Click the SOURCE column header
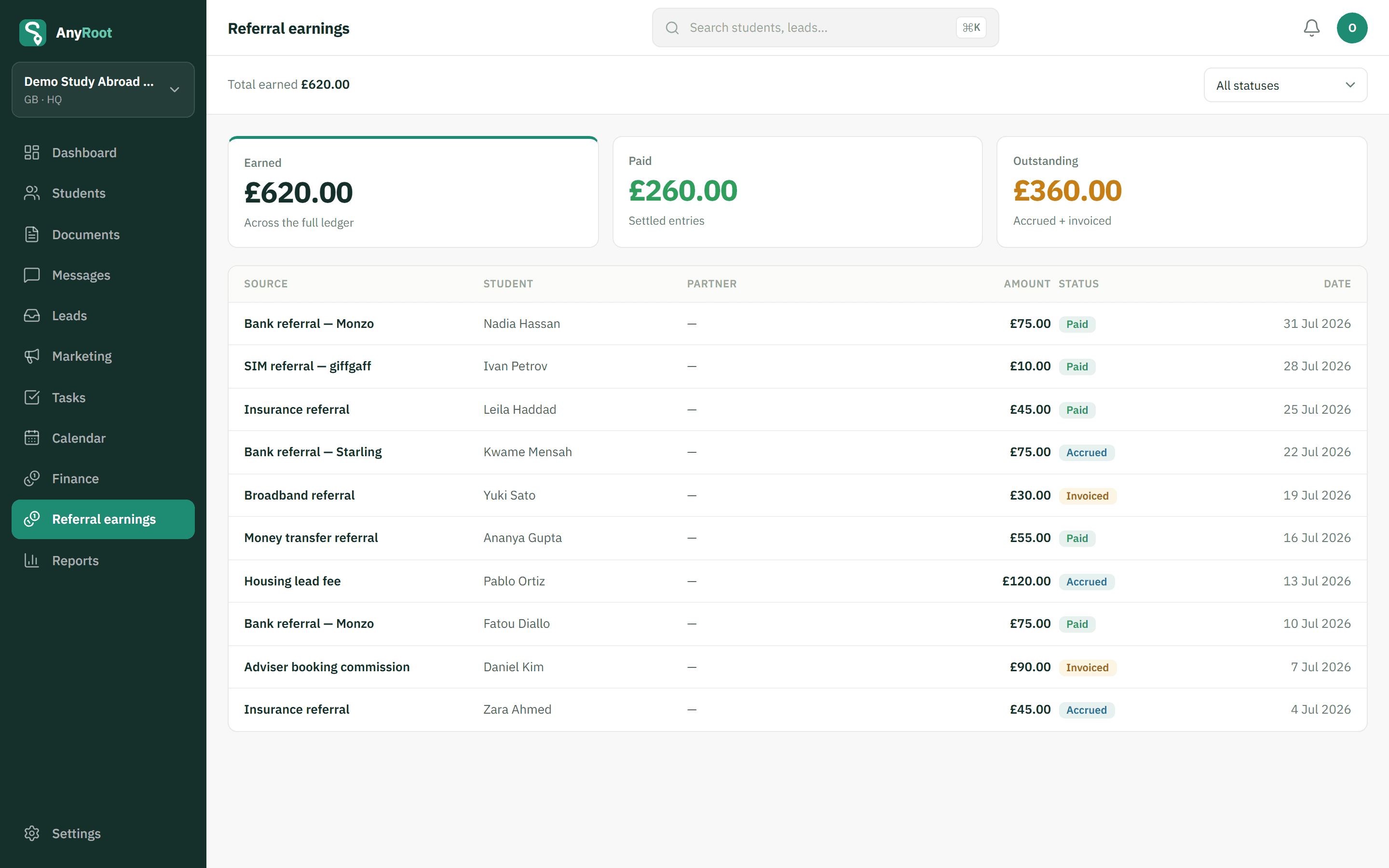The image size is (1389, 868). click(266, 284)
